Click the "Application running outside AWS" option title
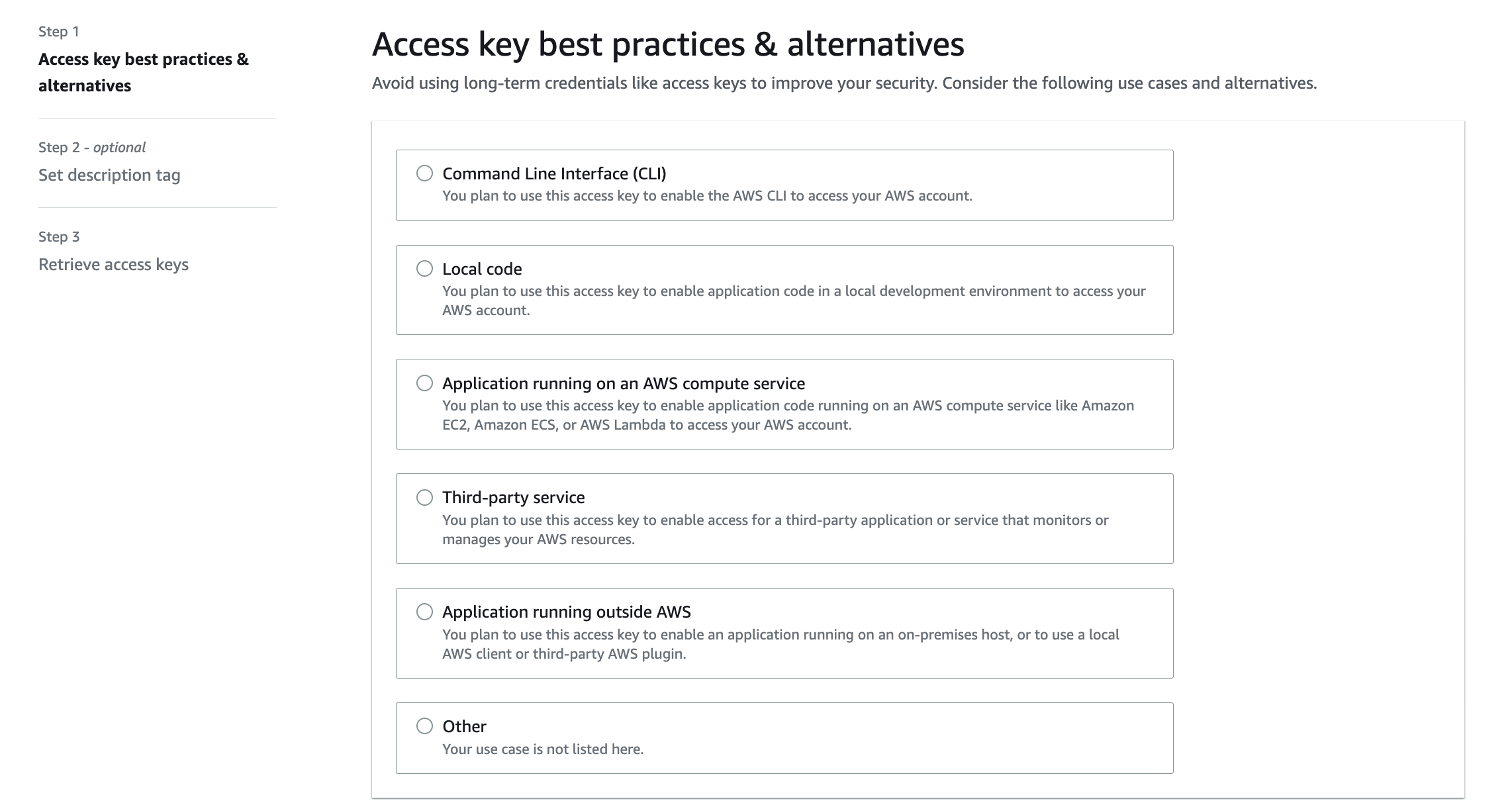Viewport: 1512px width, 805px height. click(x=567, y=612)
